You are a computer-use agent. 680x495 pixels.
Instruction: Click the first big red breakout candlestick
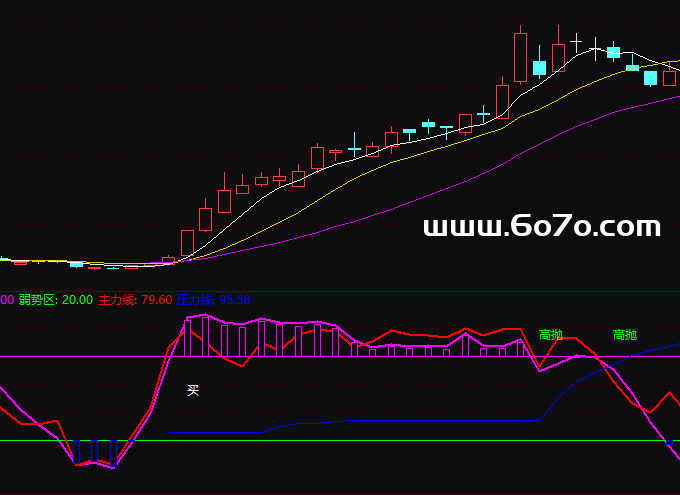click(x=187, y=242)
